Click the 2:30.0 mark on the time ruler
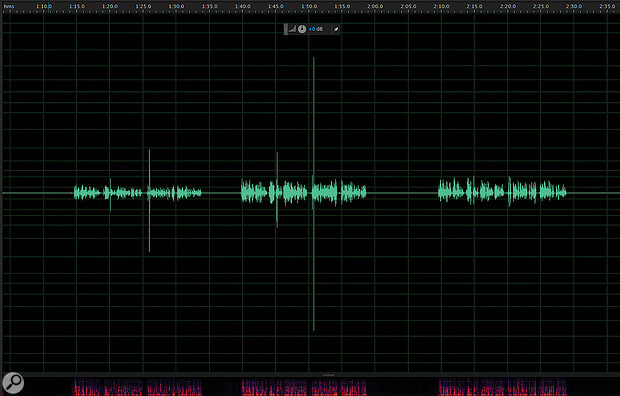Screen dimensions: 620x396 (x=574, y=6)
